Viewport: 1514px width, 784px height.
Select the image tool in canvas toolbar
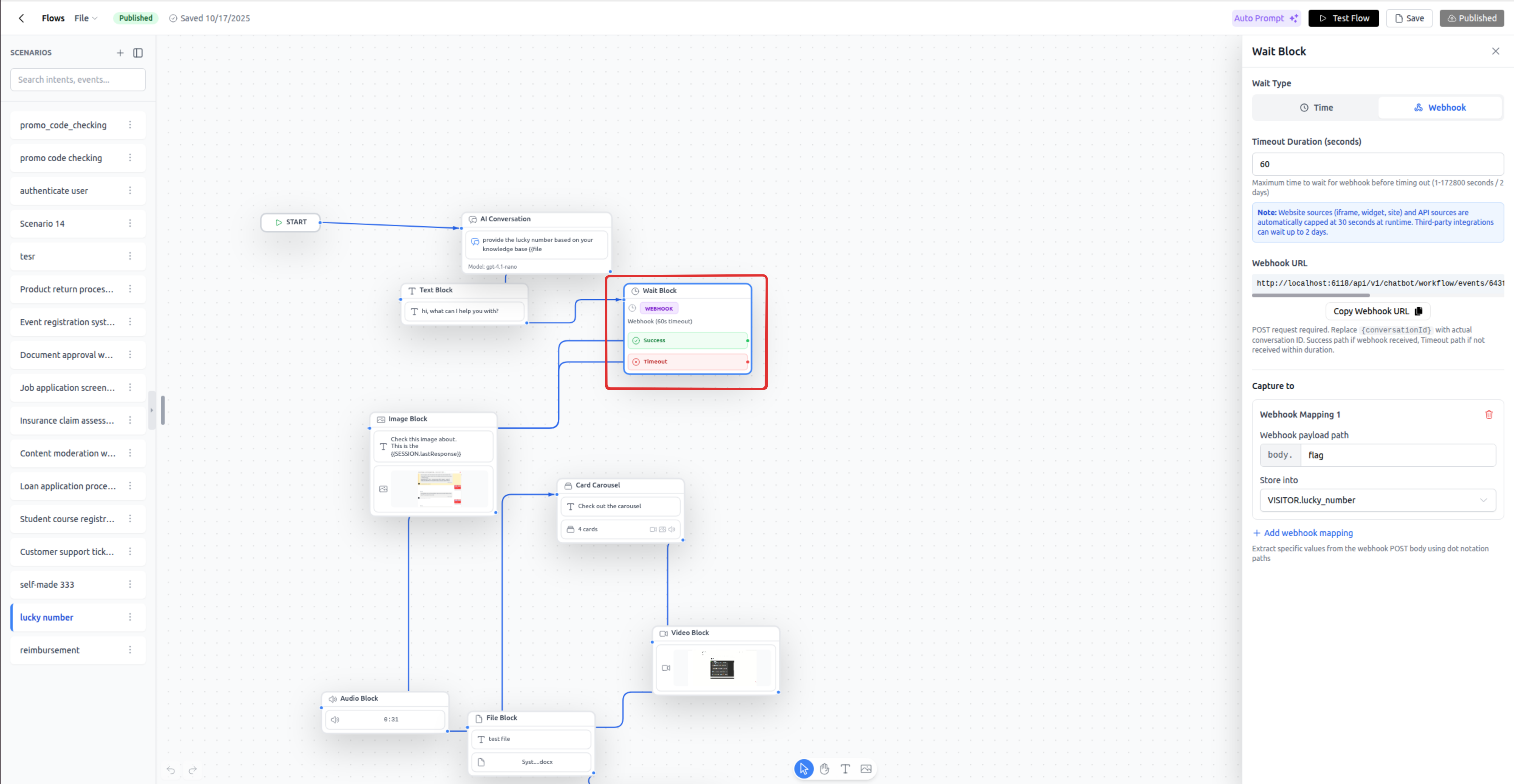(866, 769)
